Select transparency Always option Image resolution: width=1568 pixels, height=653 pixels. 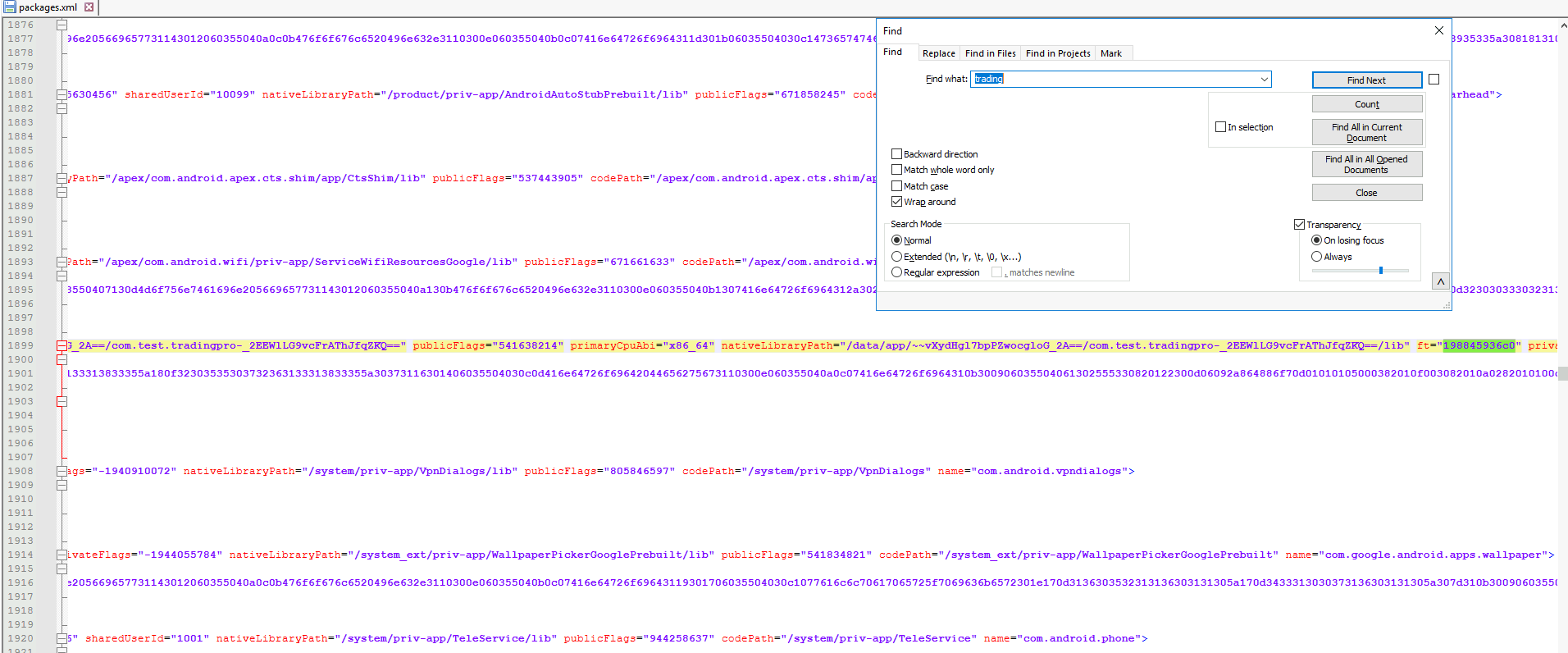[x=1316, y=257]
